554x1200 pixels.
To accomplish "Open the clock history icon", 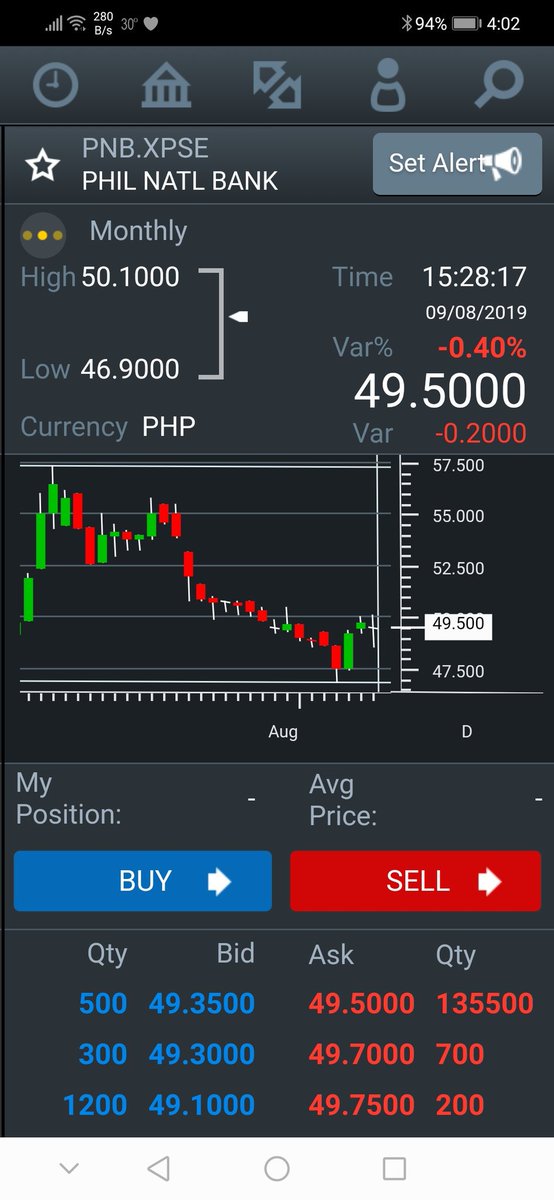I will [55, 86].
